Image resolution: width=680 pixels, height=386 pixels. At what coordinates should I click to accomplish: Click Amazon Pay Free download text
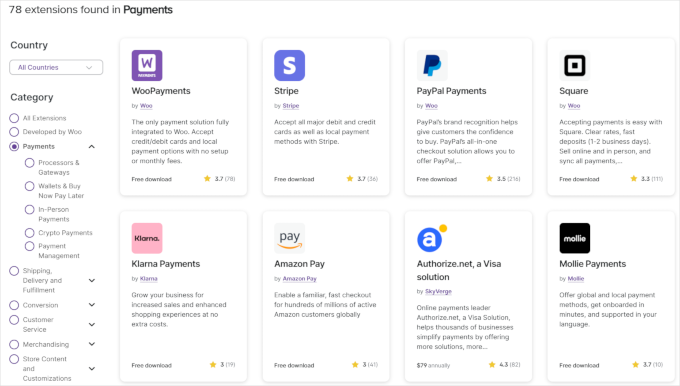coord(294,366)
